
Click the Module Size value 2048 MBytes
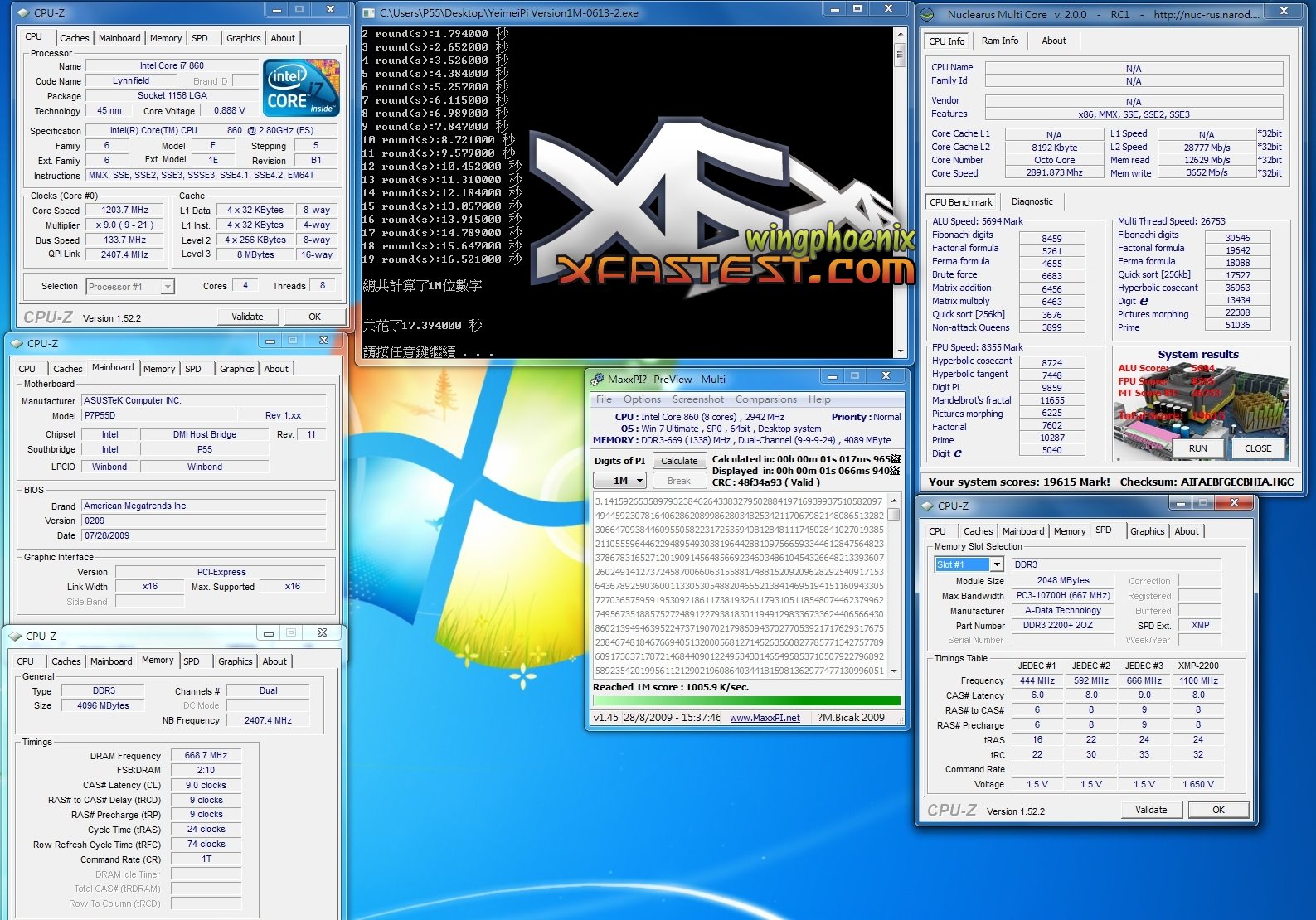coord(1063,581)
